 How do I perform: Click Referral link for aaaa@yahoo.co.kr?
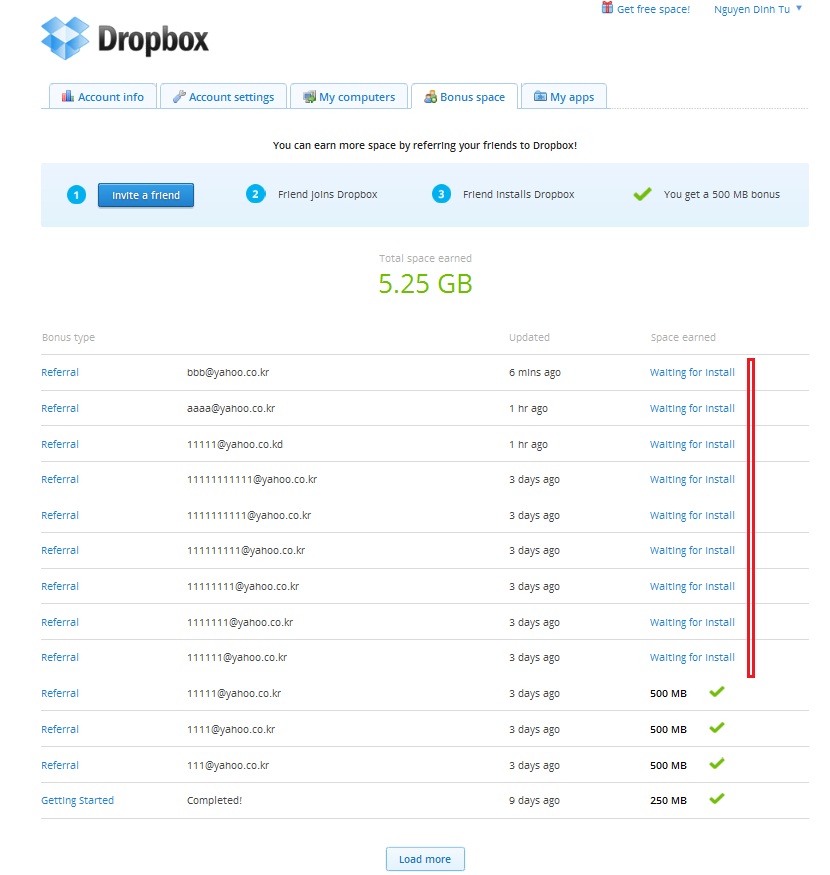point(60,408)
